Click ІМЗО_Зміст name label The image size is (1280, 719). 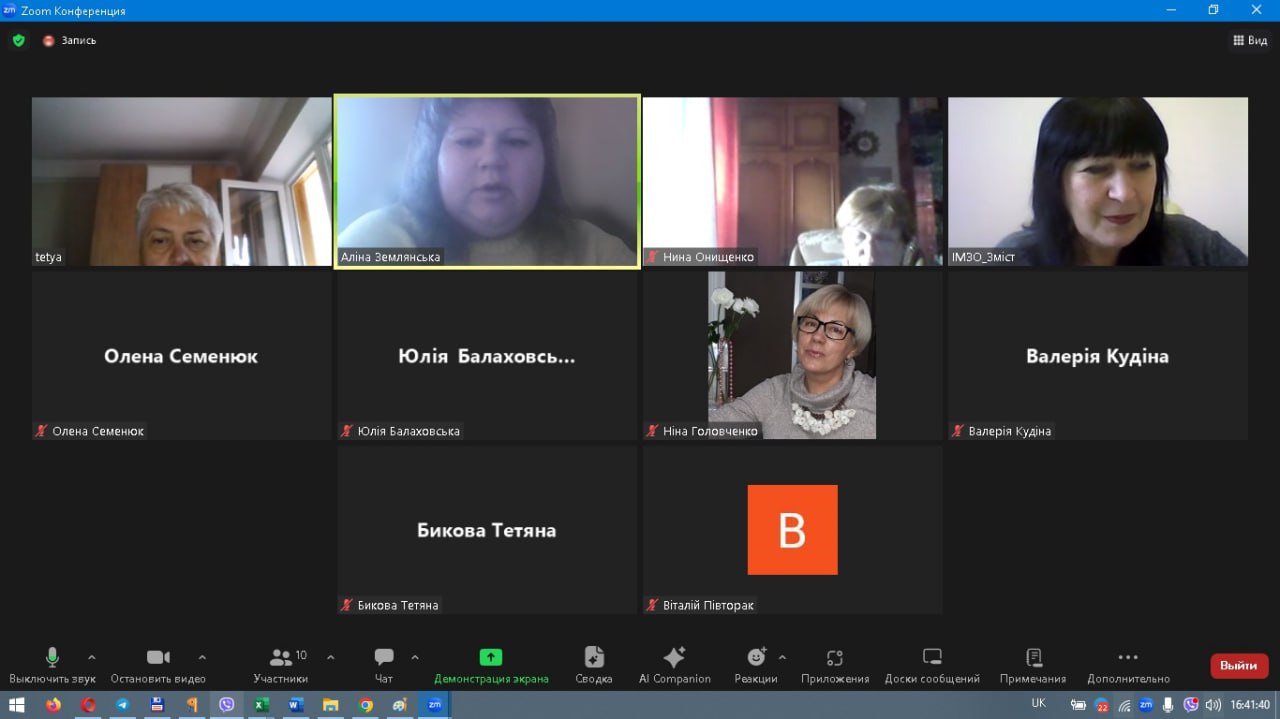984,257
